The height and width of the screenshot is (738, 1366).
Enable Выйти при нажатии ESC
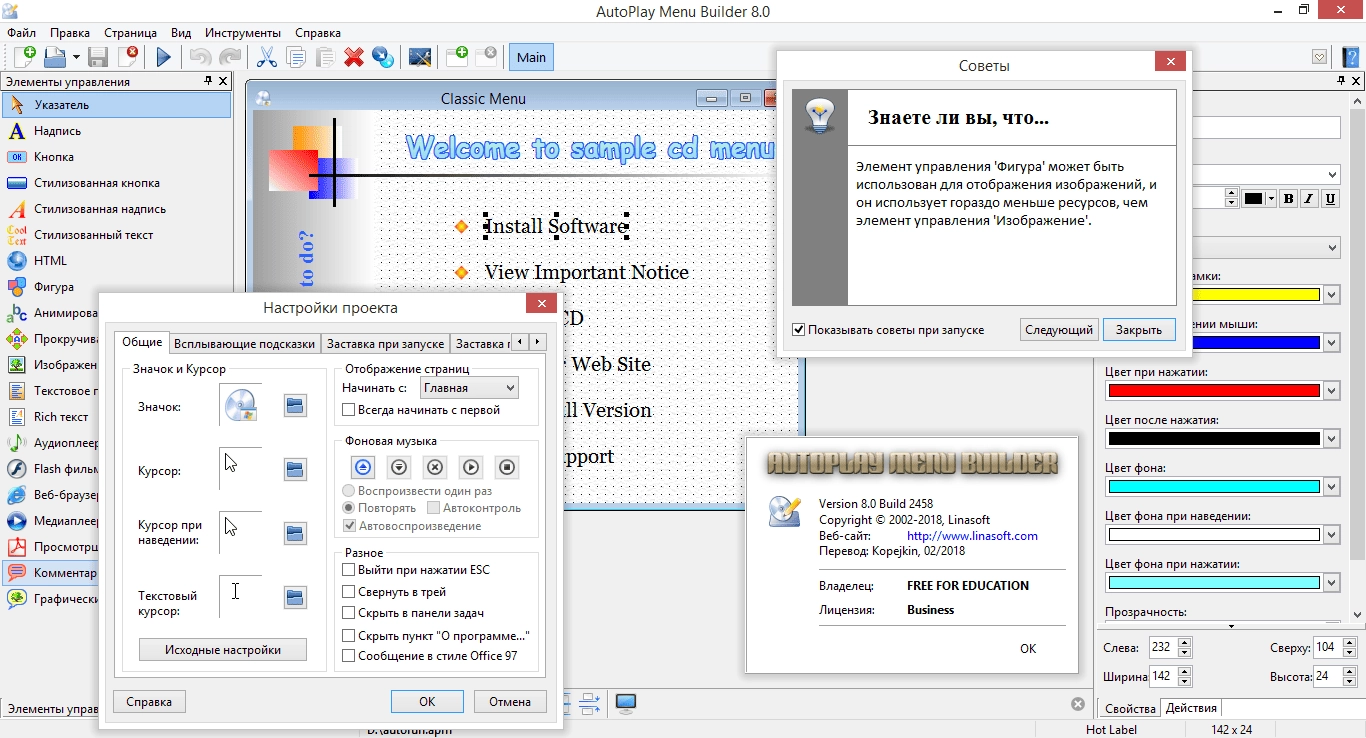pyautogui.click(x=349, y=569)
